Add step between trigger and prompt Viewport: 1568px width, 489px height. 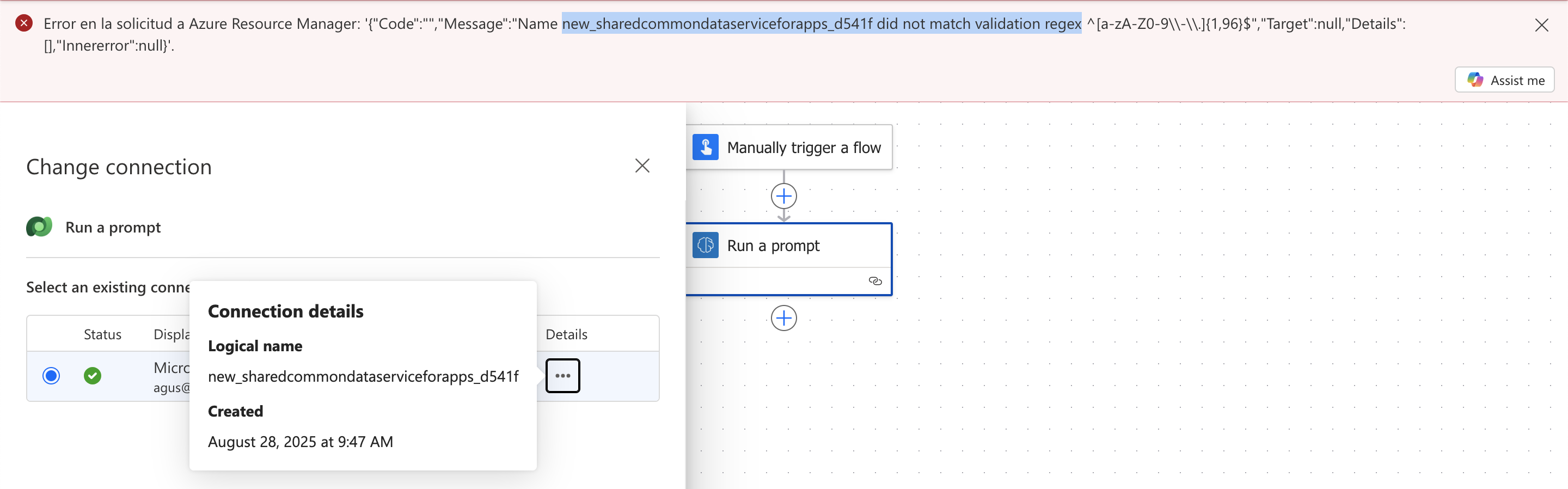pyautogui.click(x=783, y=196)
